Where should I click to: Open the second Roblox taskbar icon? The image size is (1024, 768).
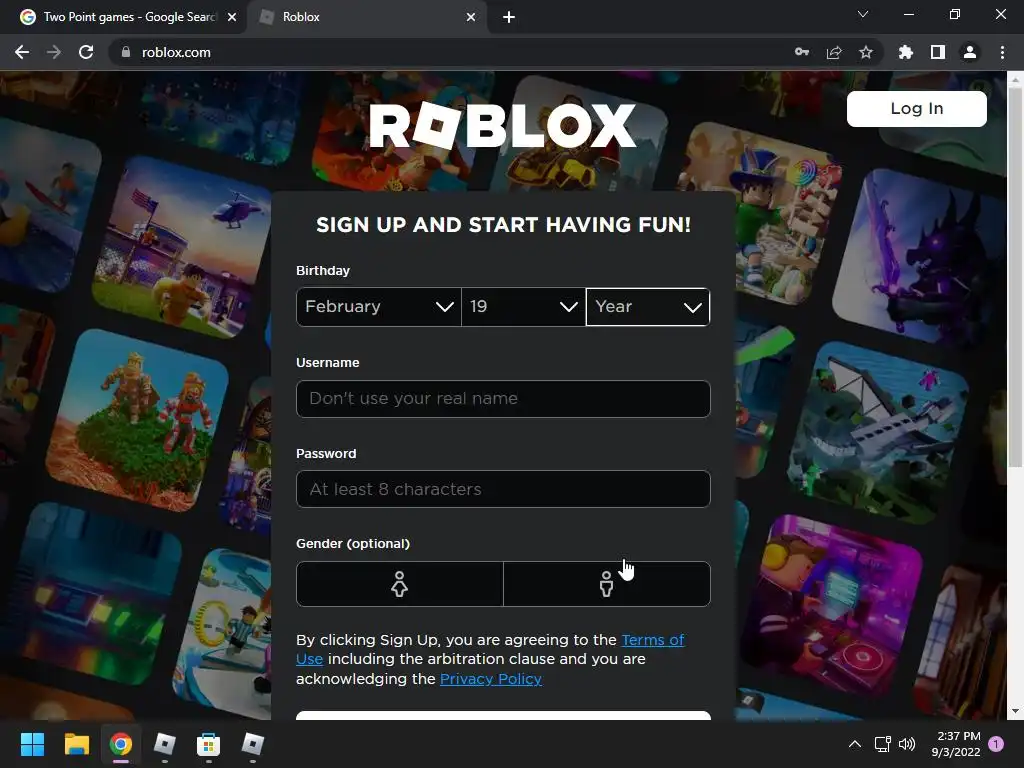point(253,744)
